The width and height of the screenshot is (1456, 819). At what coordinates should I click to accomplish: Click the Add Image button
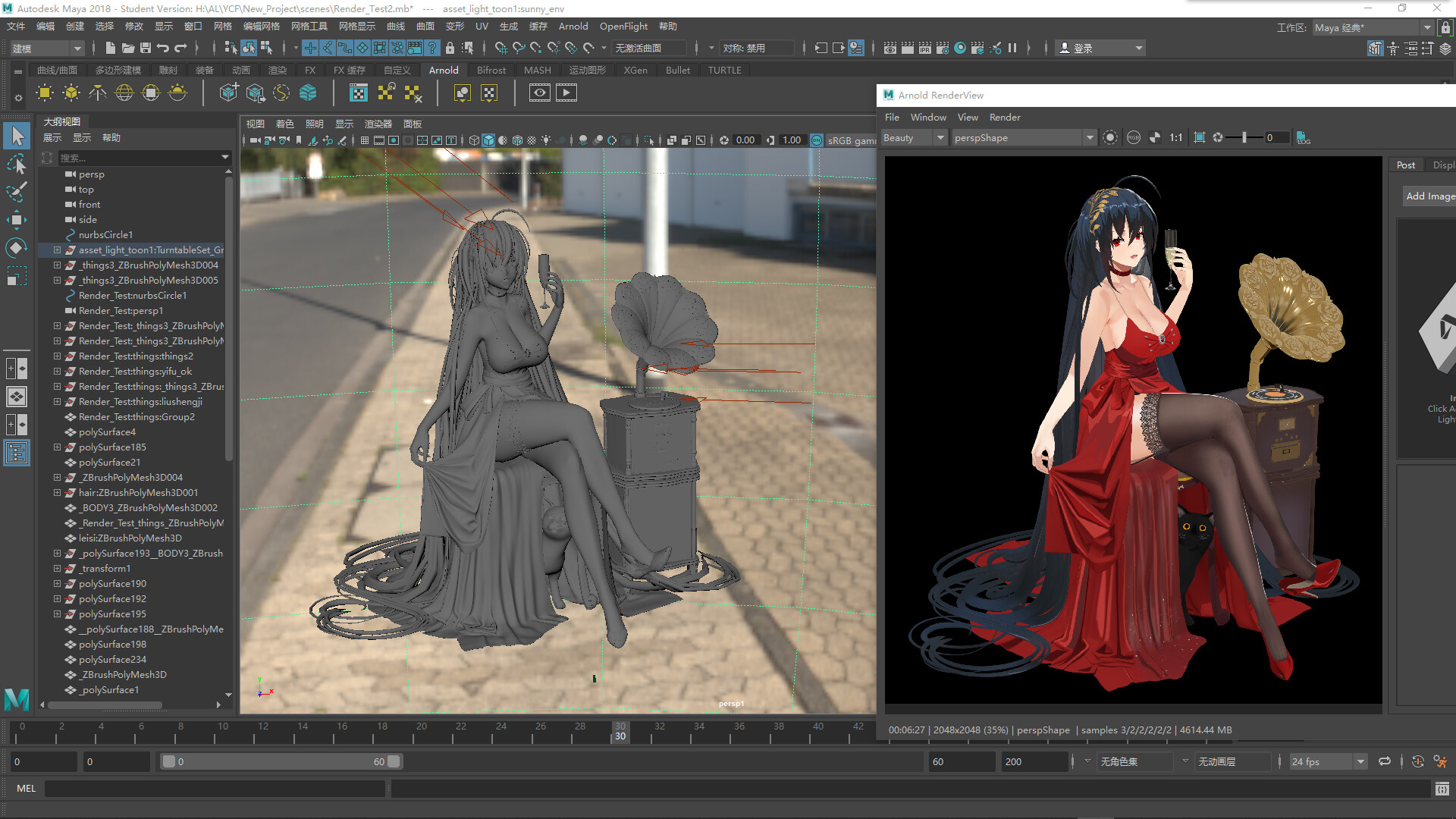click(1430, 196)
